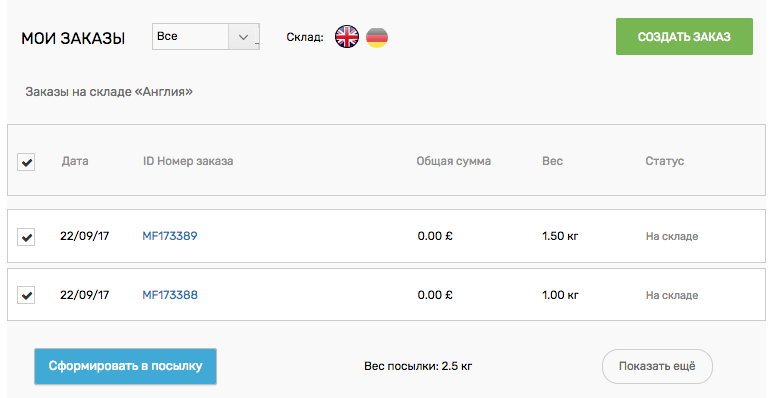Open order link MF173388
This screenshot has width=774, height=398.
pos(170,295)
